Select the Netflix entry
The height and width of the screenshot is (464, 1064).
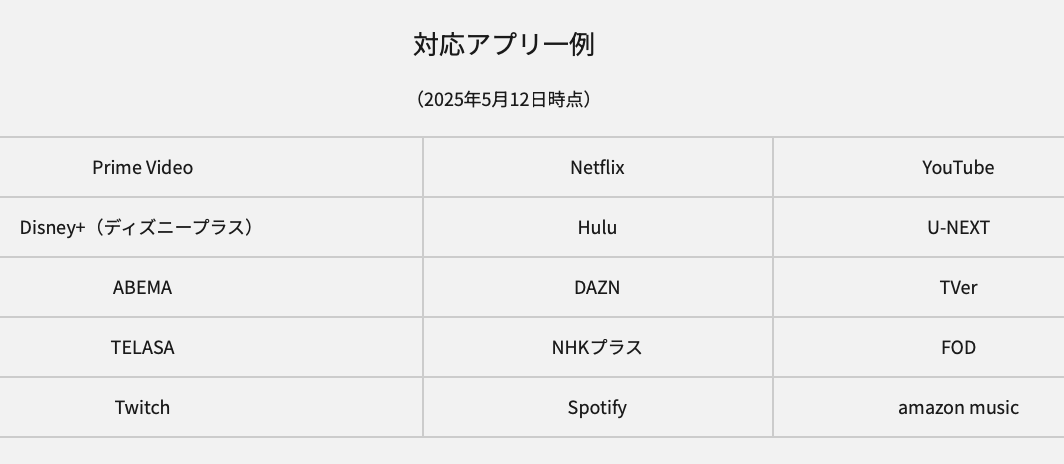[x=597, y=168]
